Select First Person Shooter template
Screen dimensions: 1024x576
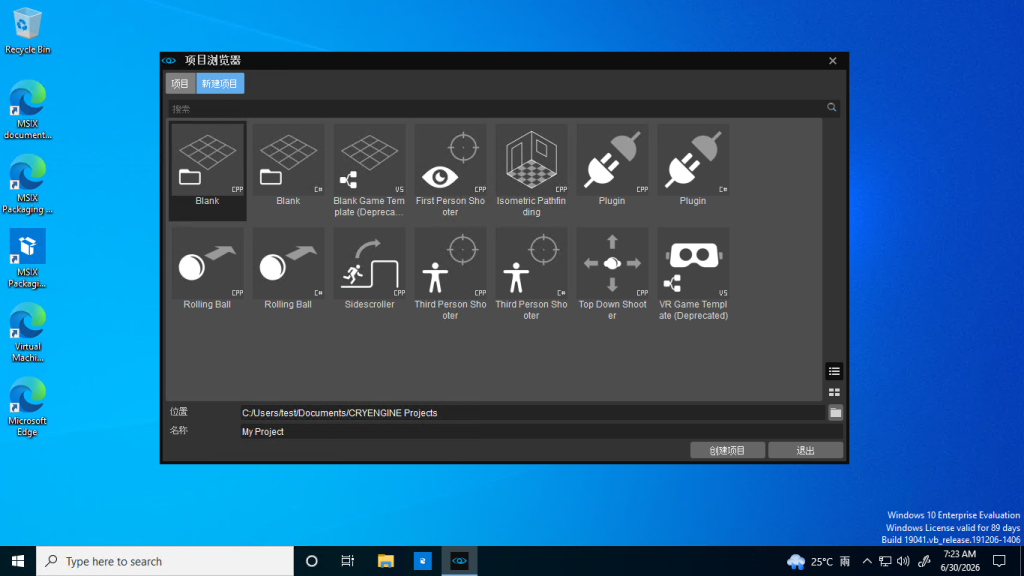450,171
